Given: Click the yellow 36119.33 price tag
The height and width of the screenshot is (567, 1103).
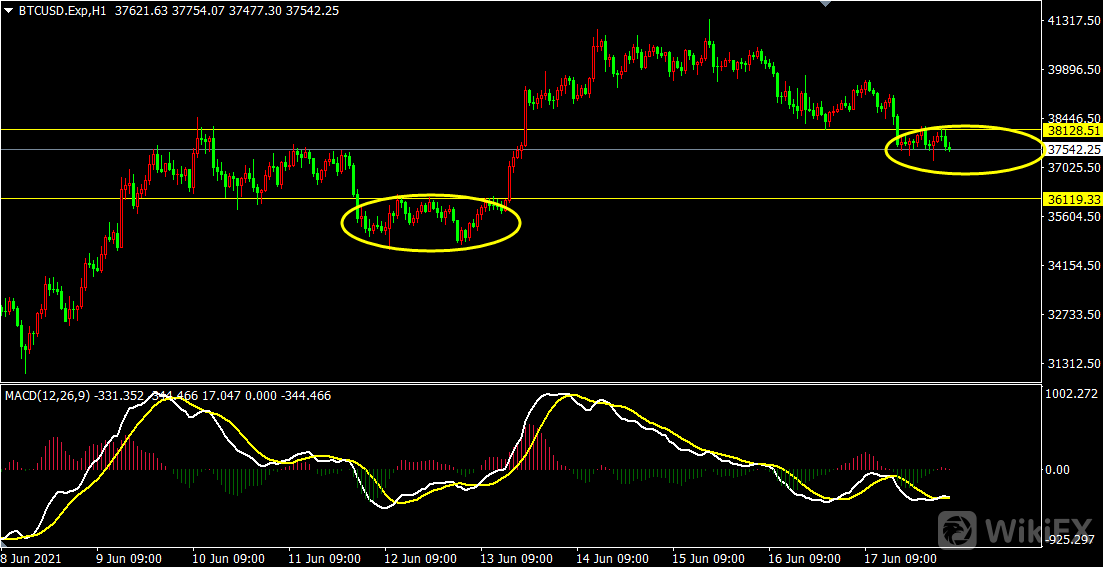Looking at the screenshot, I should pyautogui.click(x=1073, y=199).
